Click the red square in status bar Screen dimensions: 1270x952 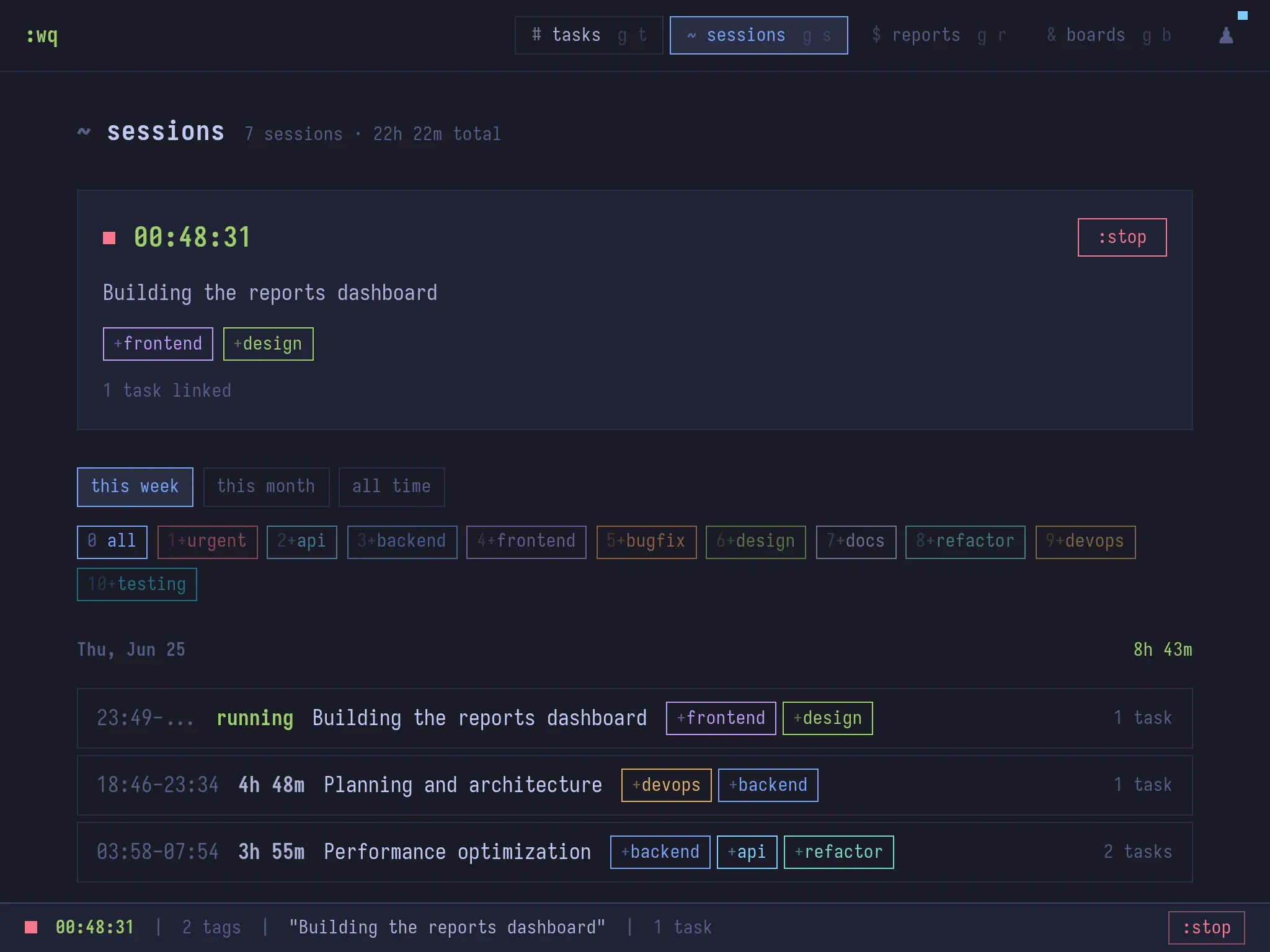31,927
